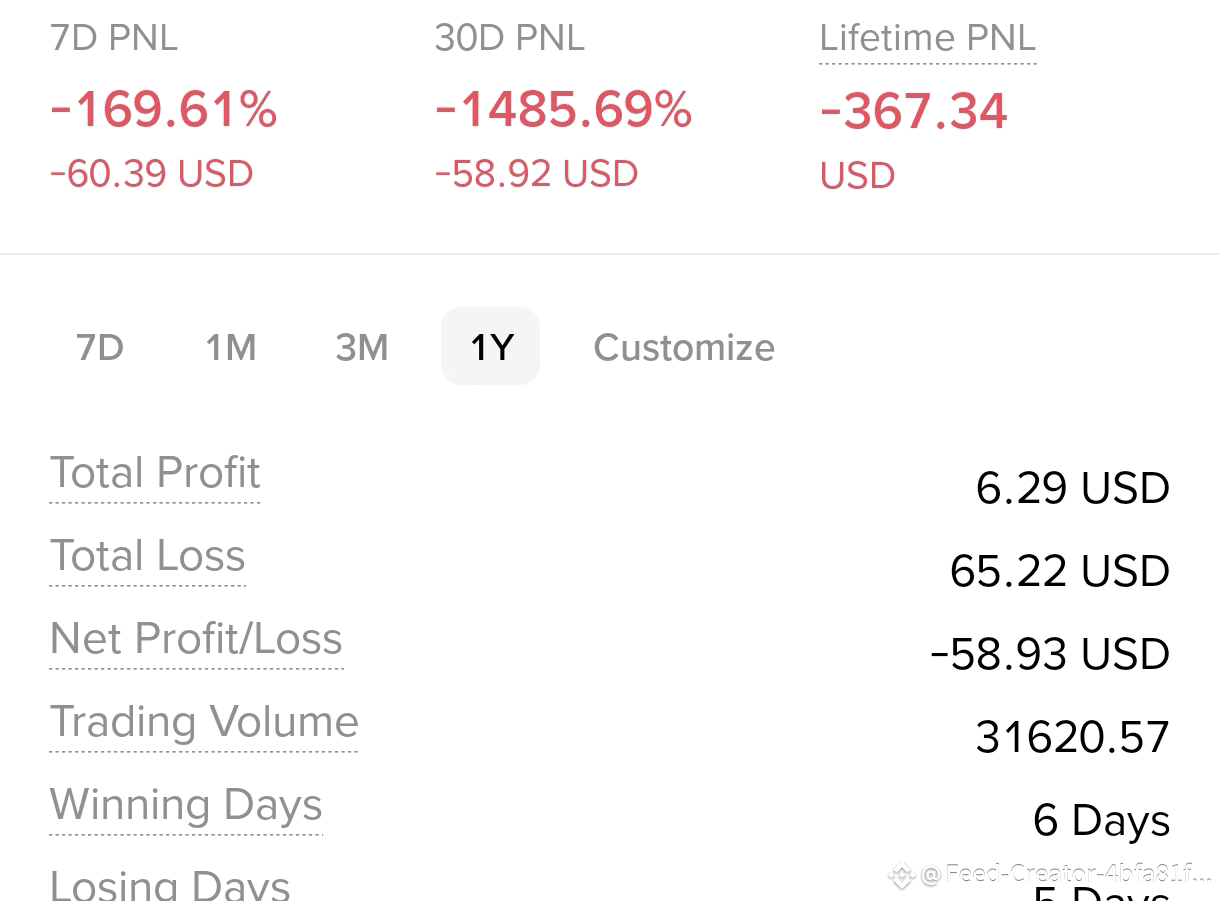Open the Winning Days definition
1220x901 pixels.
[186, 805]
